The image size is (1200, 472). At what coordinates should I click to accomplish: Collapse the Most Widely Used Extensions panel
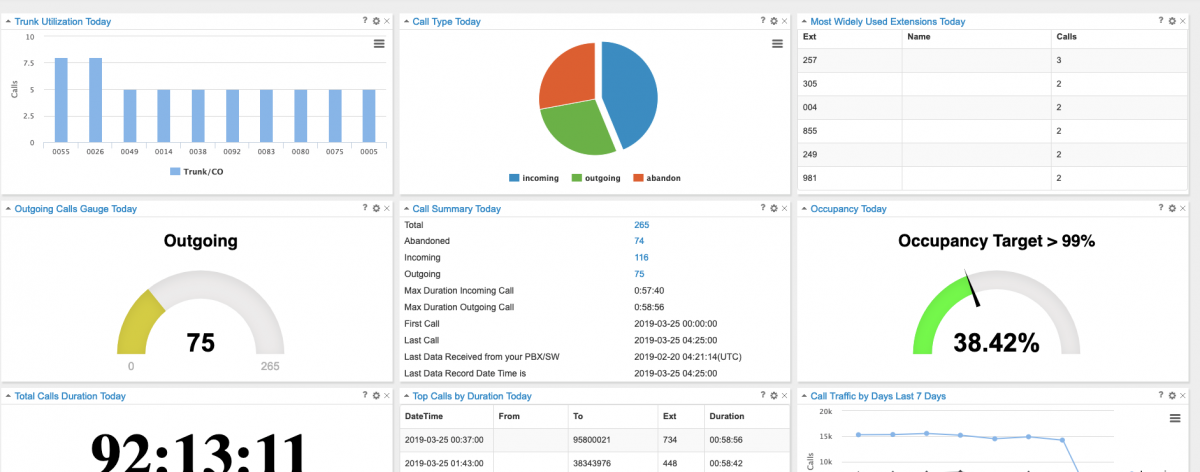805,21
